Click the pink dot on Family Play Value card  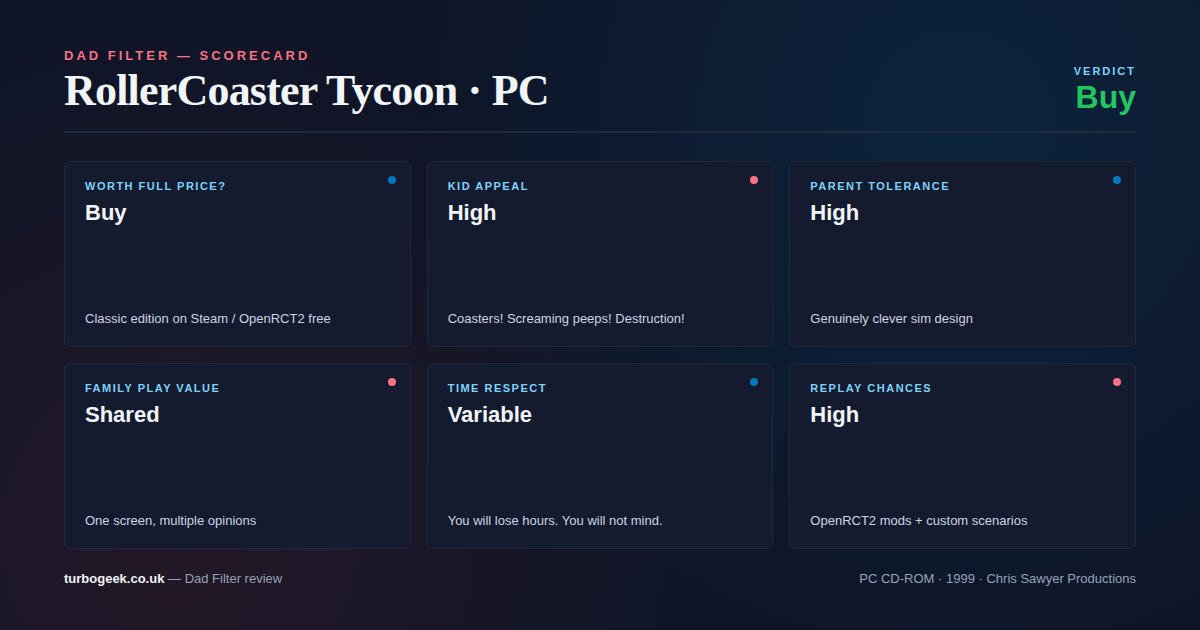(392, 382)
